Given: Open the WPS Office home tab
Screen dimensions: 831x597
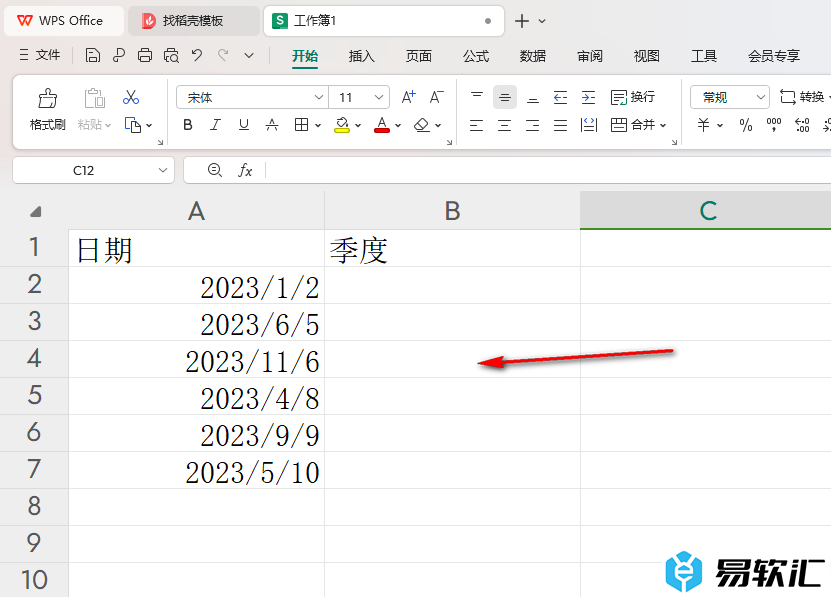Looking at the screenshot, I should pos(64,21).
